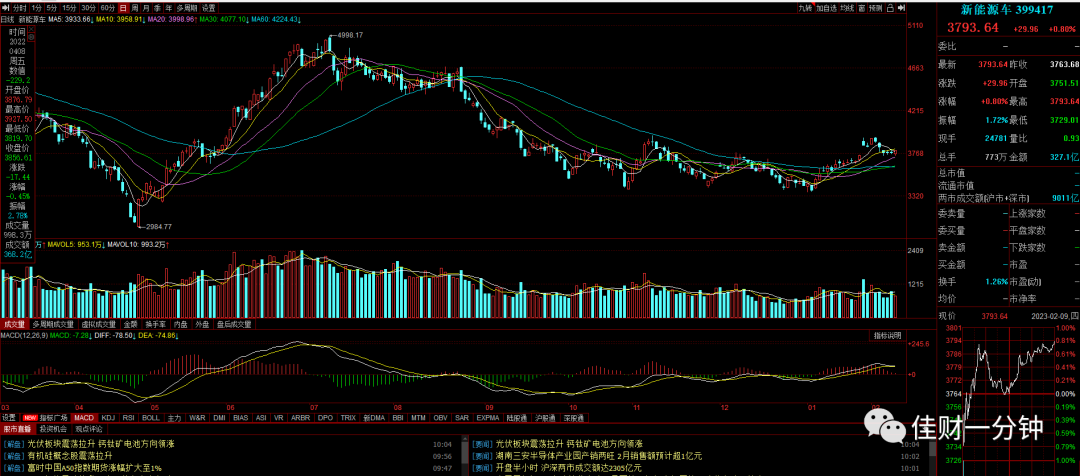Select the DPO indicator tab
Viewport: 1080px width, 476px height.
pyautogui.click(x=326, y=417)
